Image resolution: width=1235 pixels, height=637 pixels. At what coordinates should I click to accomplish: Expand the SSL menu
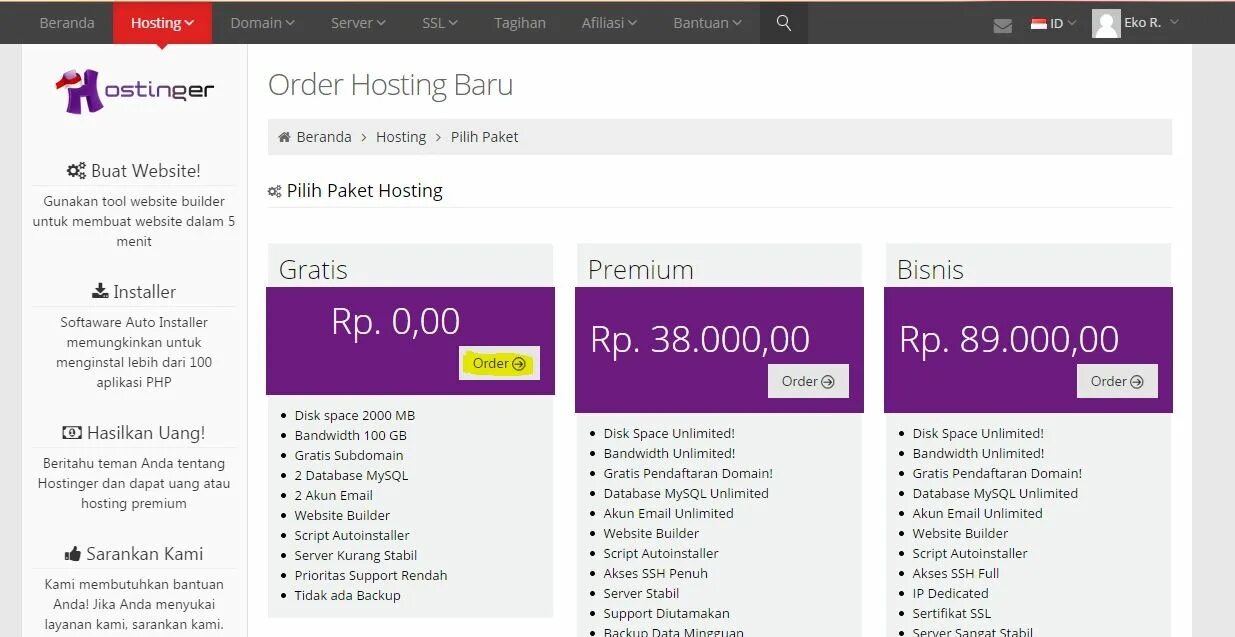tap(439, 22)
